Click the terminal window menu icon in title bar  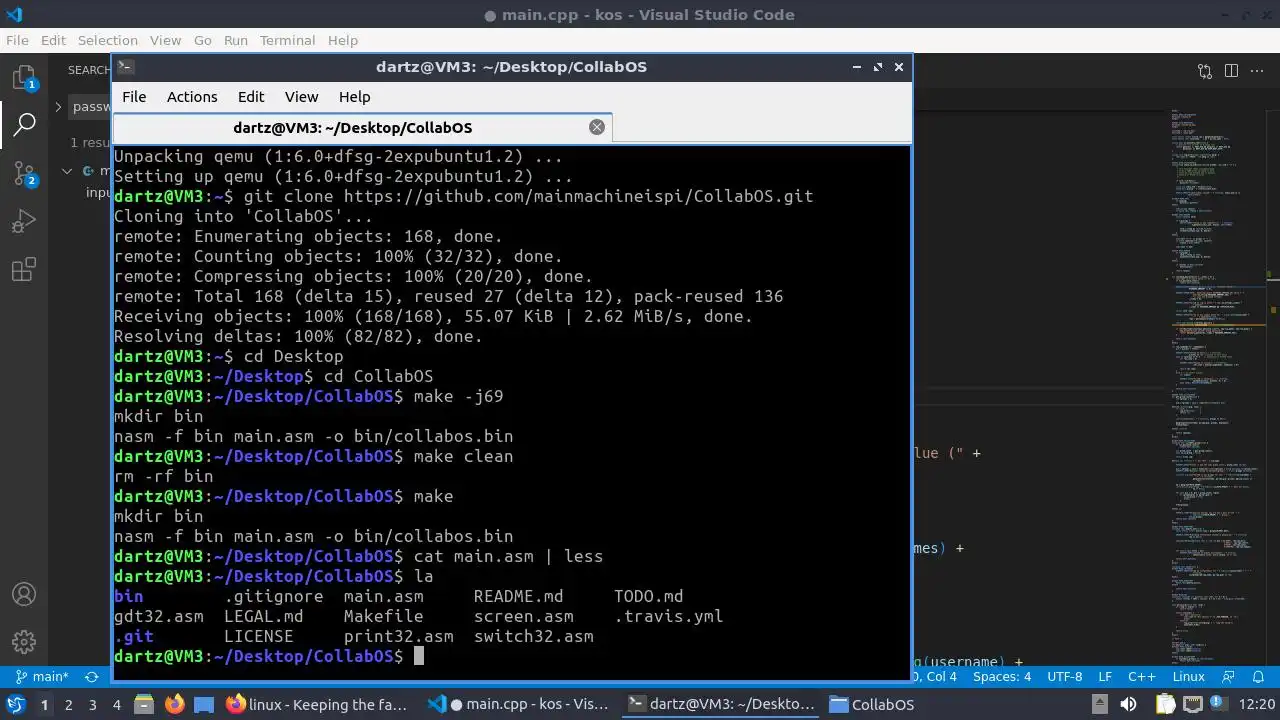pos(125,67)
